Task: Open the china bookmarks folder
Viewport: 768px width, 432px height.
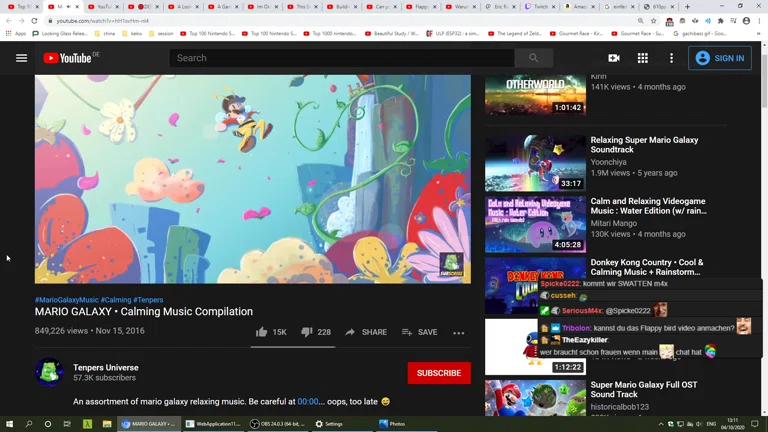Action: [x=105, y=33]
